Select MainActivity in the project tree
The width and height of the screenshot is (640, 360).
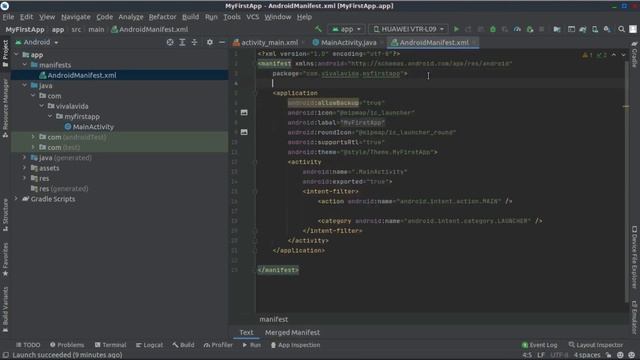pos(93,127)
